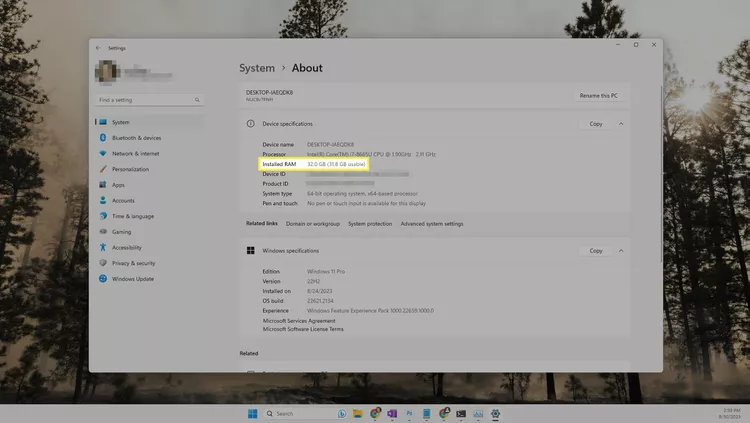Copy the Windows specifications
Screen dimensions: 750x423
[596, 251]
